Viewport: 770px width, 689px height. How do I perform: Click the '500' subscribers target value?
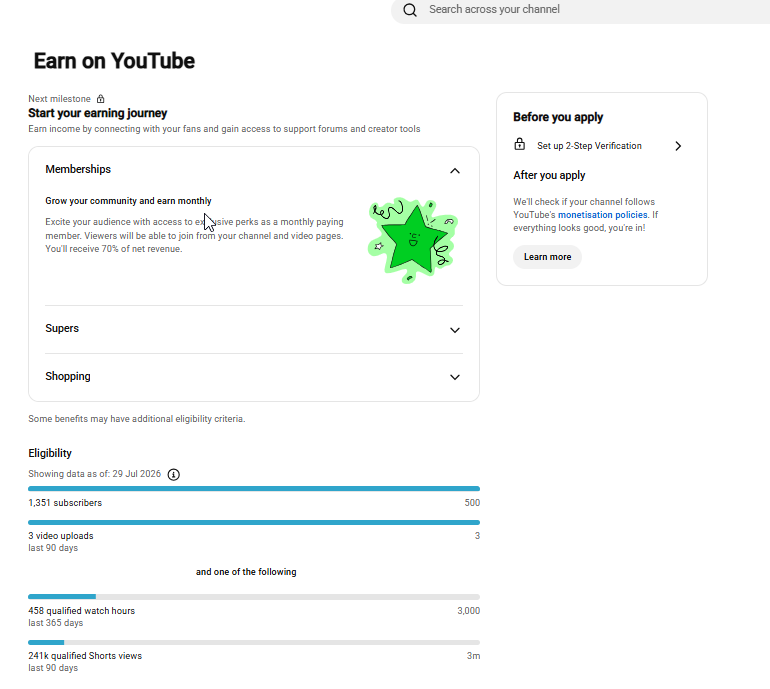click(x=472, y=503)
